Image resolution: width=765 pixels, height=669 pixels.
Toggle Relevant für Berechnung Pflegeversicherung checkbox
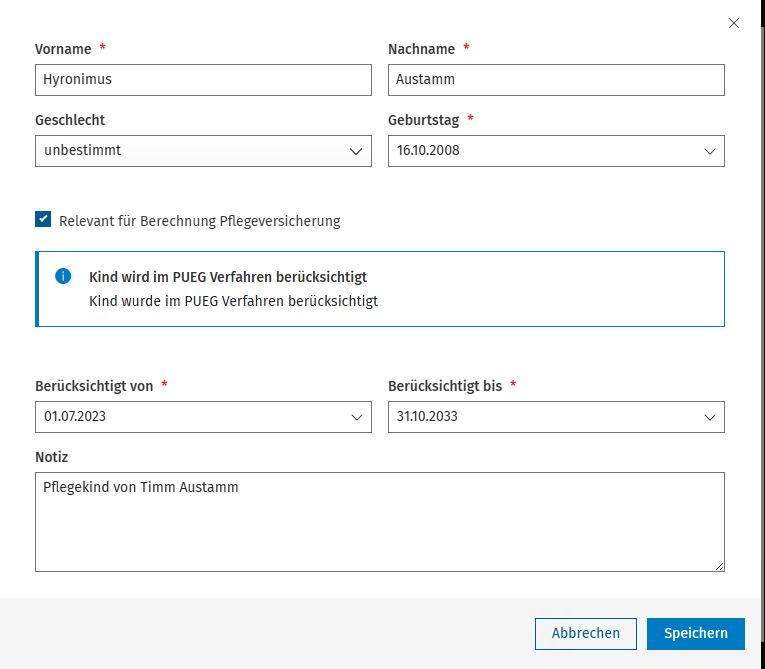click(x=43, y=220)
